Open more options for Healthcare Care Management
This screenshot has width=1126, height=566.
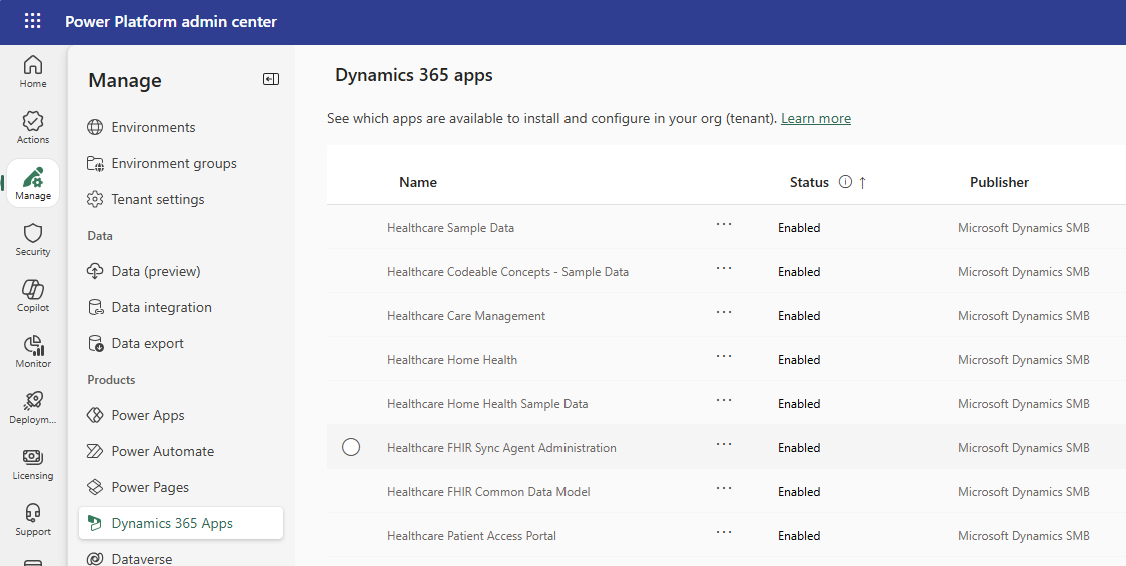coord(724,312)
